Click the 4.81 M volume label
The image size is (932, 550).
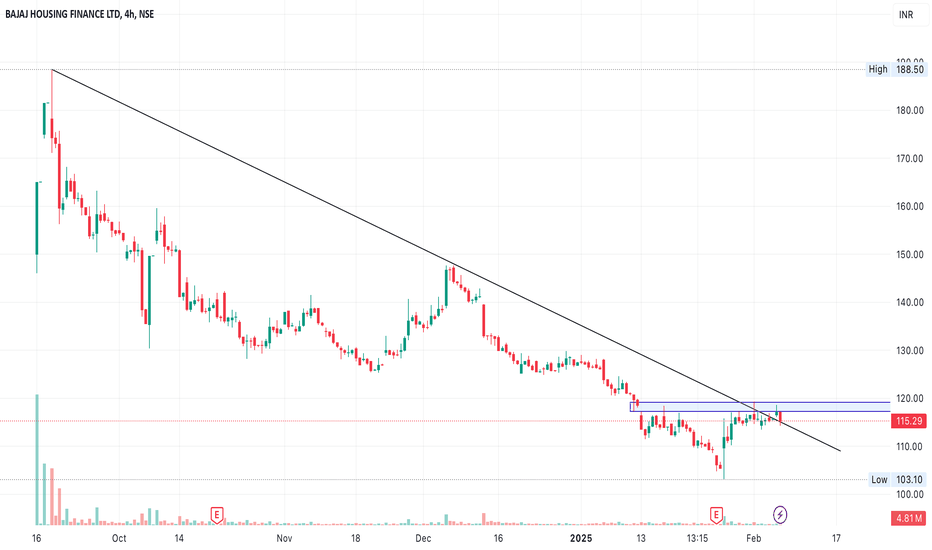click(909, 518)
